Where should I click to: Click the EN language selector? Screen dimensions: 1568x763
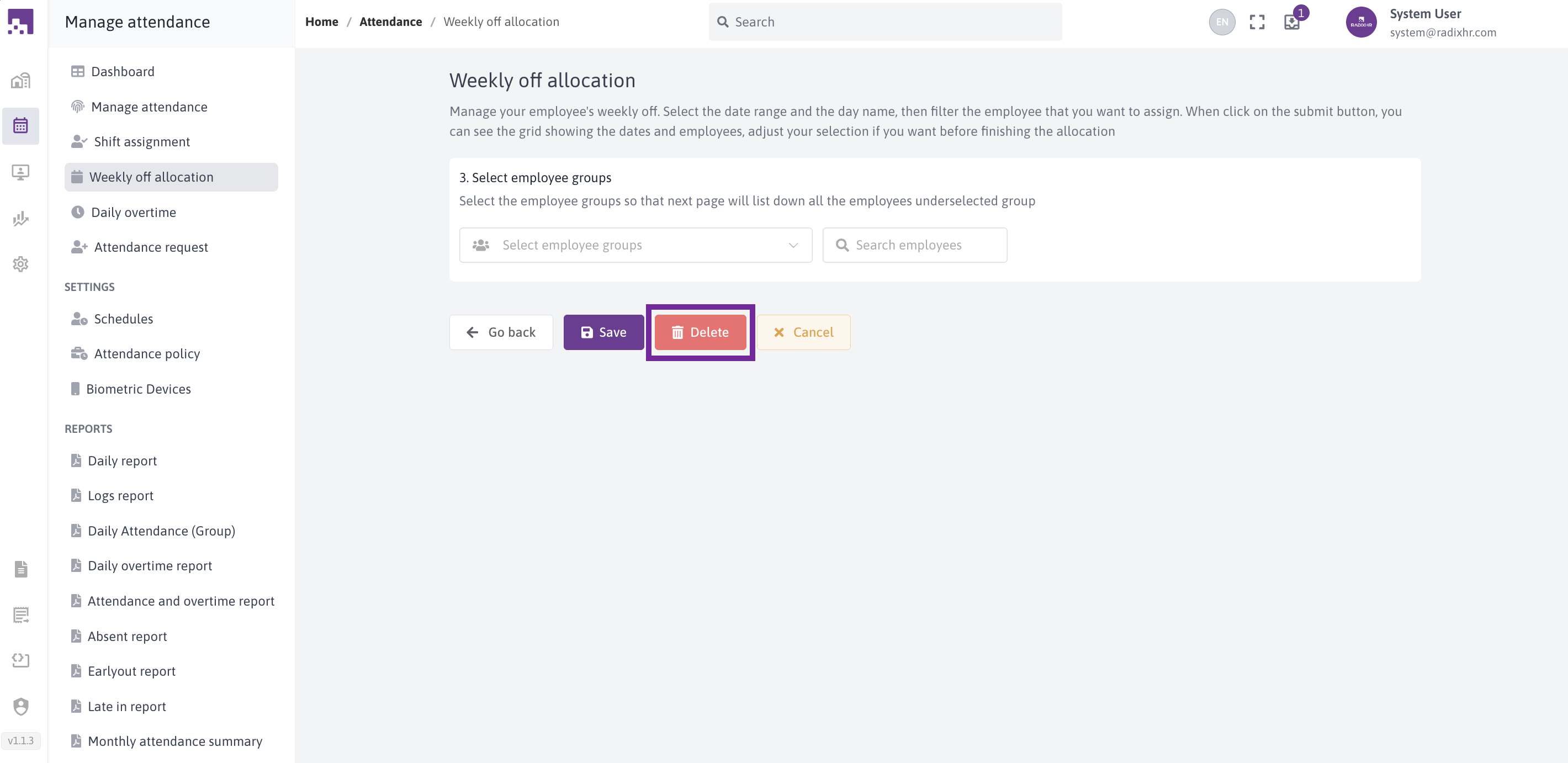tap(1221, 23)
